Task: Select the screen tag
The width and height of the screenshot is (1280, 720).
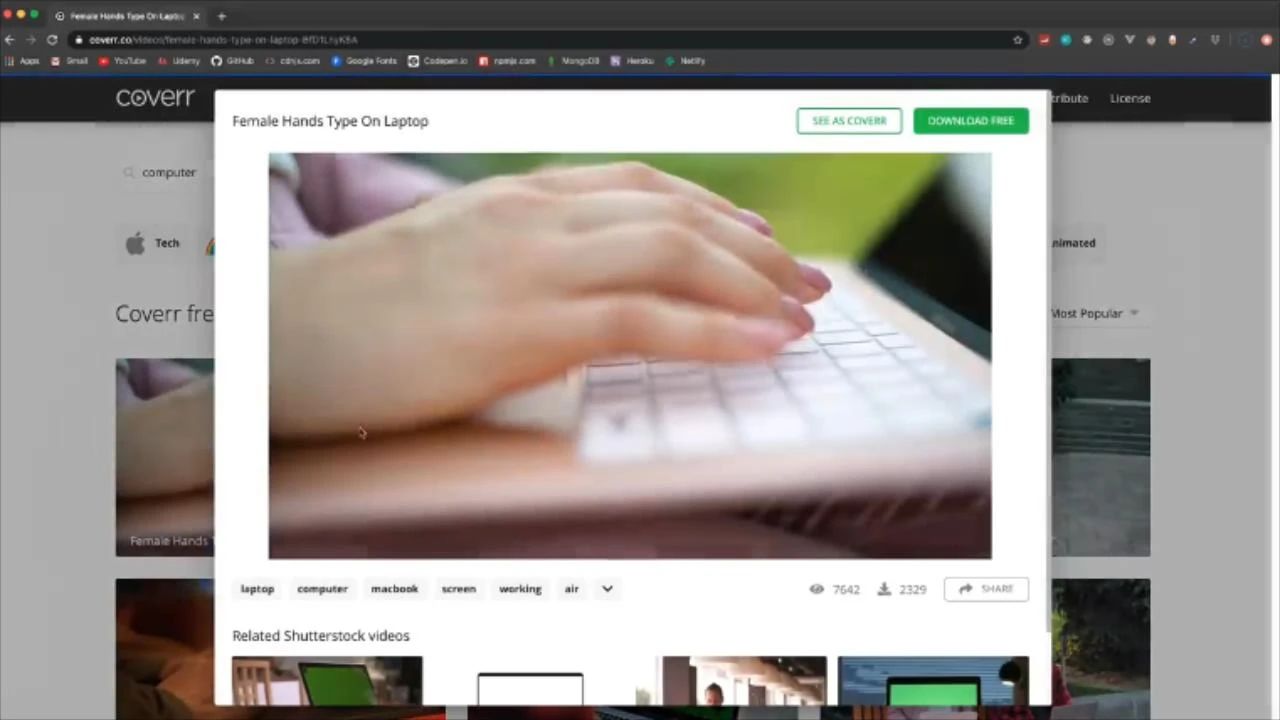Action: (459, 589)
